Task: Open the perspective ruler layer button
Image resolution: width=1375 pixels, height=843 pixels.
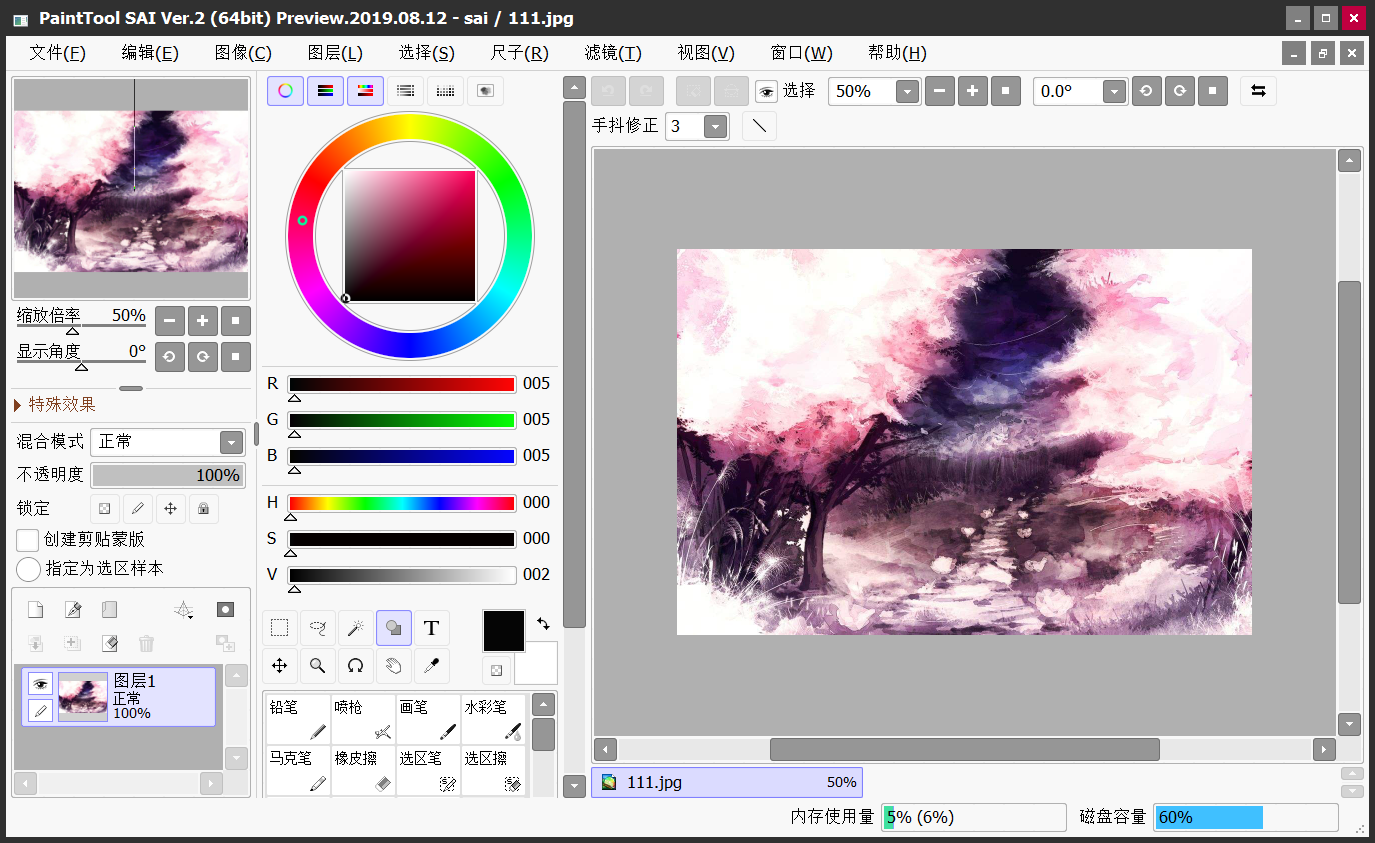Action: point(183,610)
